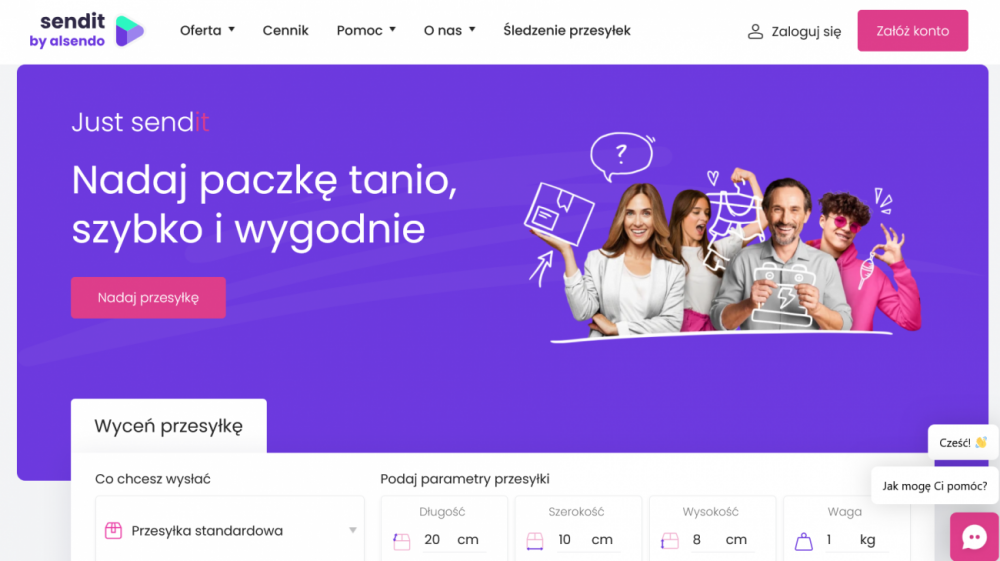Viewport: 1000px width, 561px height.
Task: Expand the Pomoc dropdown menu
Action: [x=366, y=31]
